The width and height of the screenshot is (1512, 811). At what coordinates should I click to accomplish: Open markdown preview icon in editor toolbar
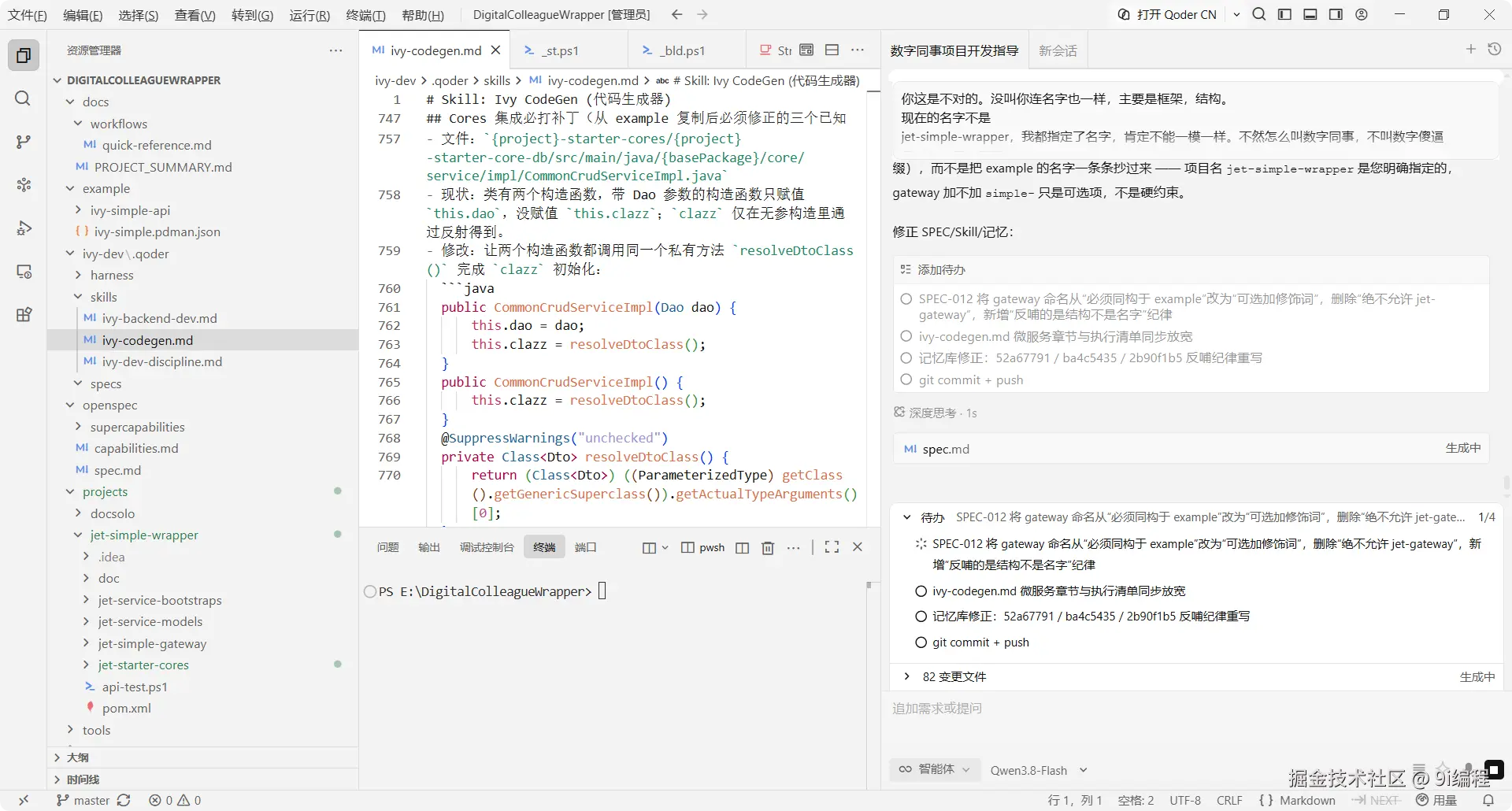click(x=806, y=50)
